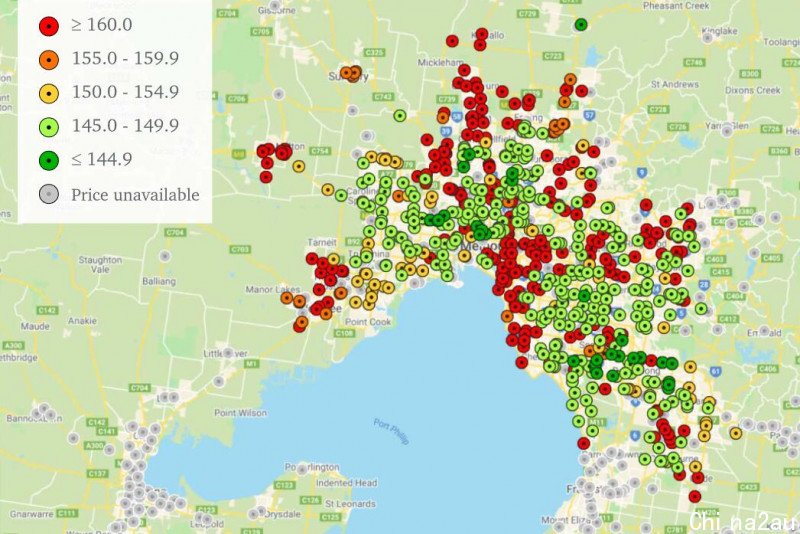Select the orange marker cluster at Sunbury

click(x=351, y=73)
